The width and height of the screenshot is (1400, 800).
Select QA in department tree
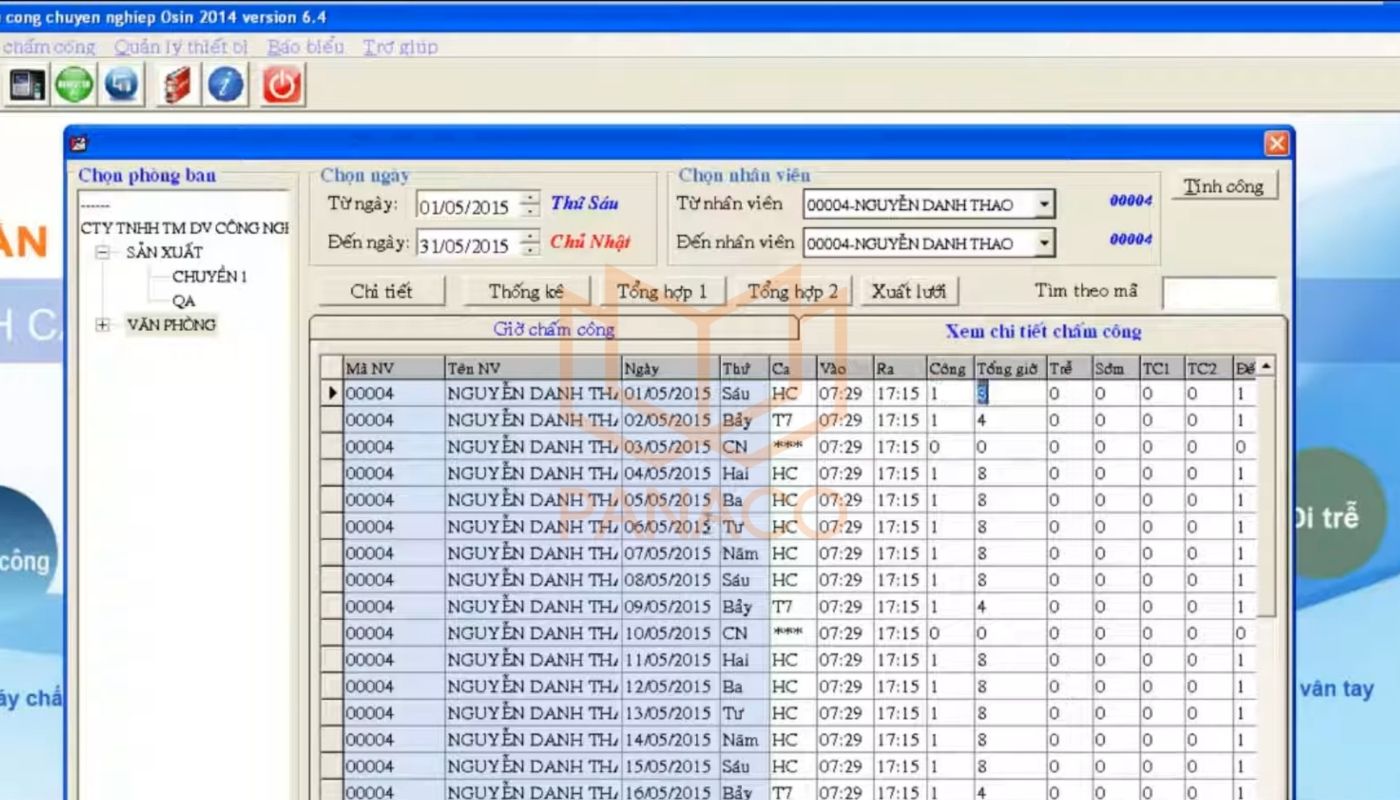coord(184,301)
